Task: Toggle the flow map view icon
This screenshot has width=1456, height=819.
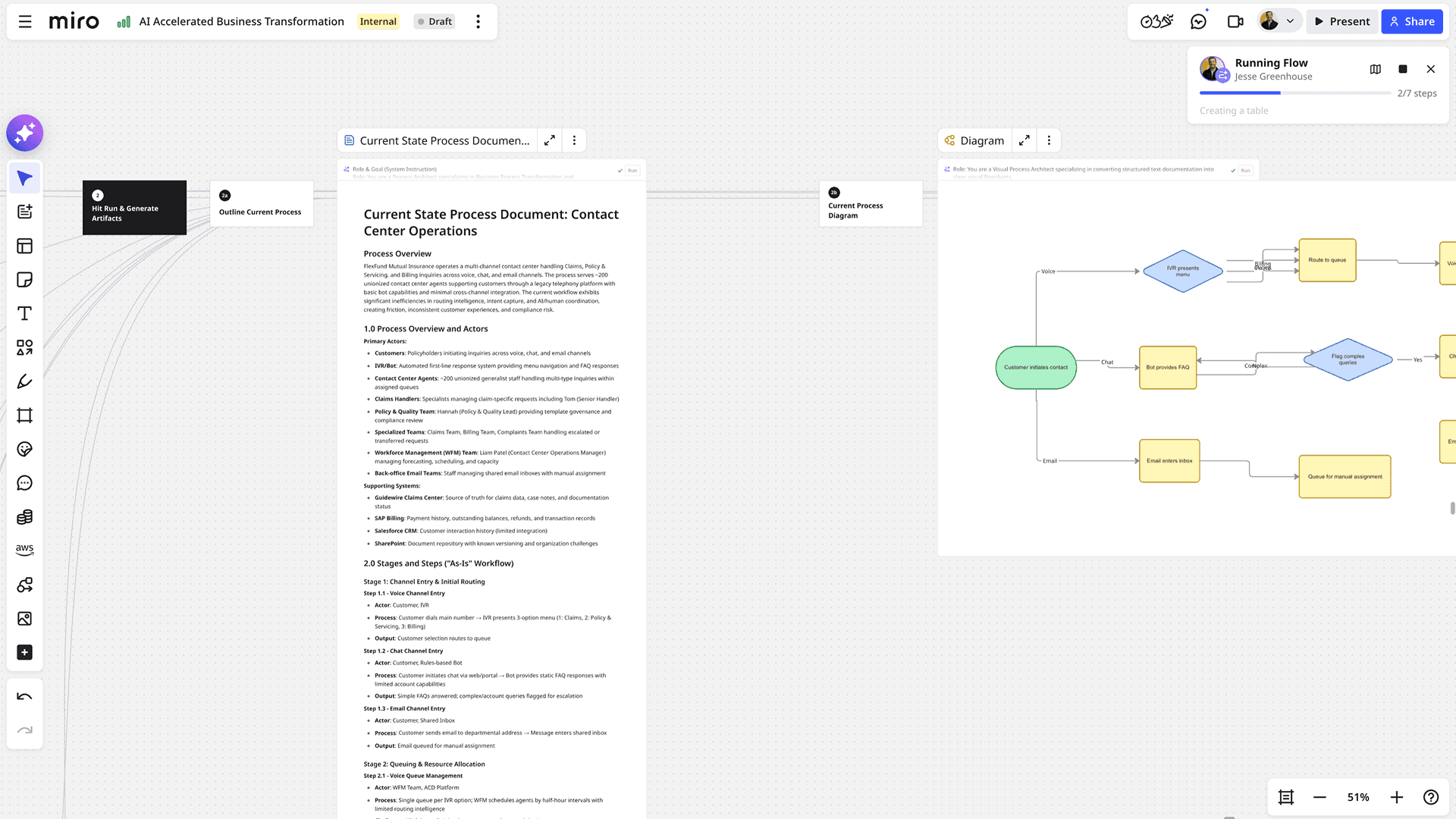Action: (x=1376, y=69)
